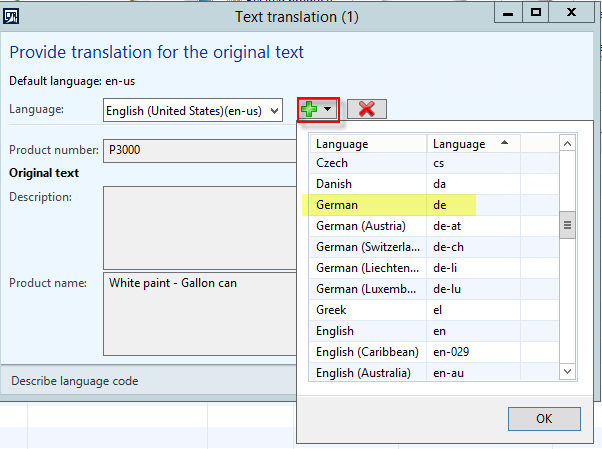This screenshot has height=449, width=602.
Task: Click the red X delete language button
Action: [x=366, y=109]
